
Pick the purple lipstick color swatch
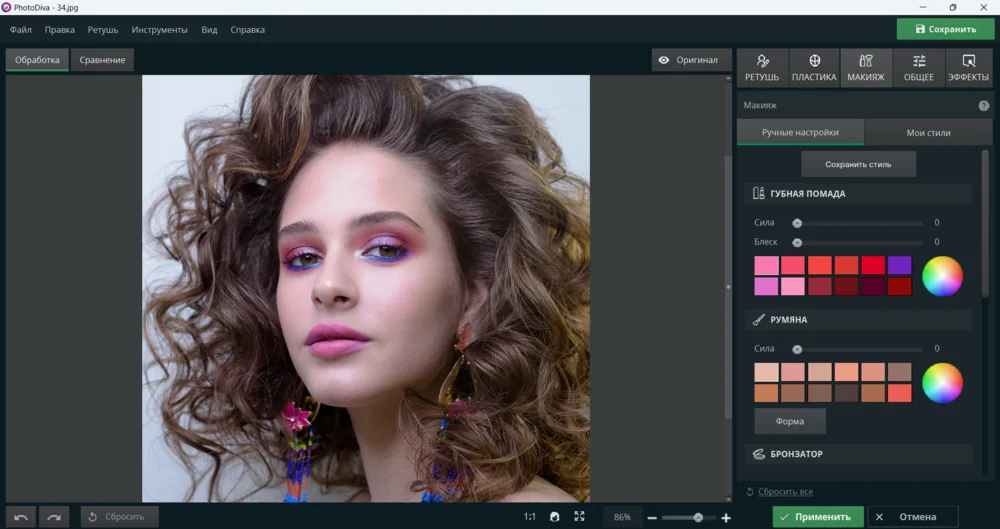click(x=899, y=265)
